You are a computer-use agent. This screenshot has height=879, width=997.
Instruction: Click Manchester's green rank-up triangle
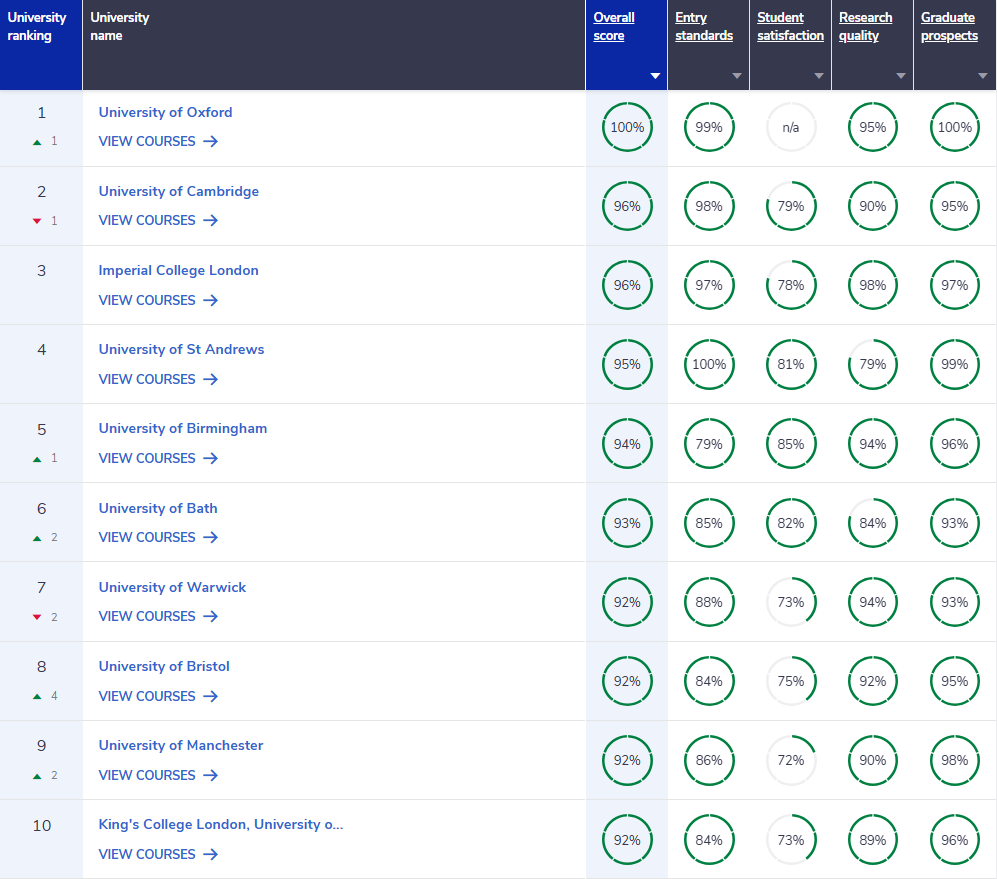tap(37, 777)
